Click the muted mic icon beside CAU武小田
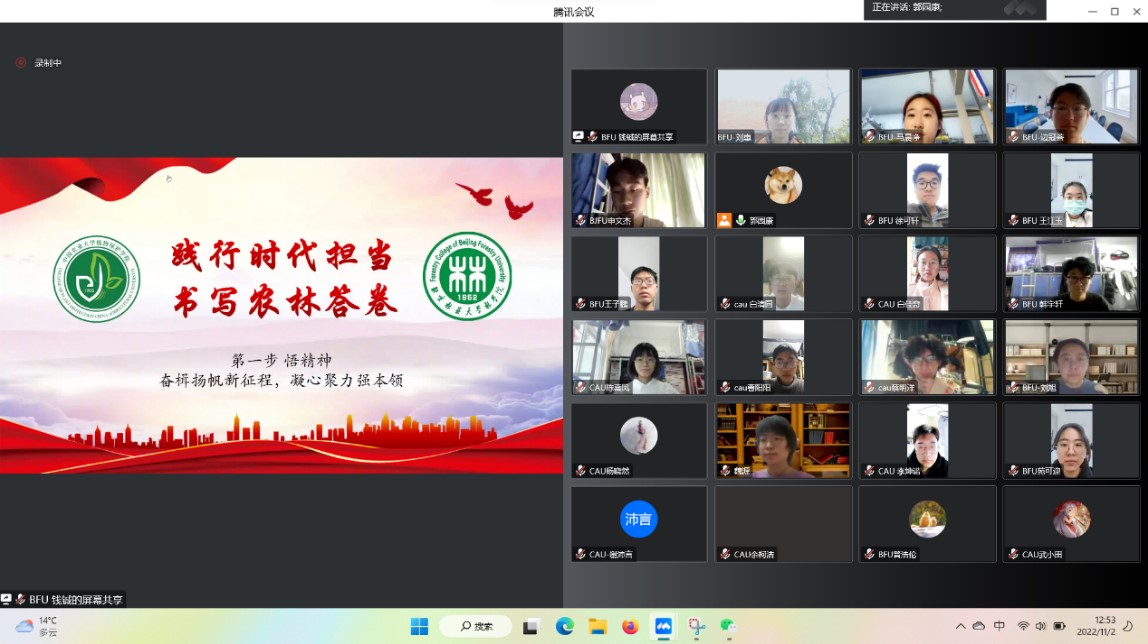The image size is (1148, 644). [x=1013, y=554]
